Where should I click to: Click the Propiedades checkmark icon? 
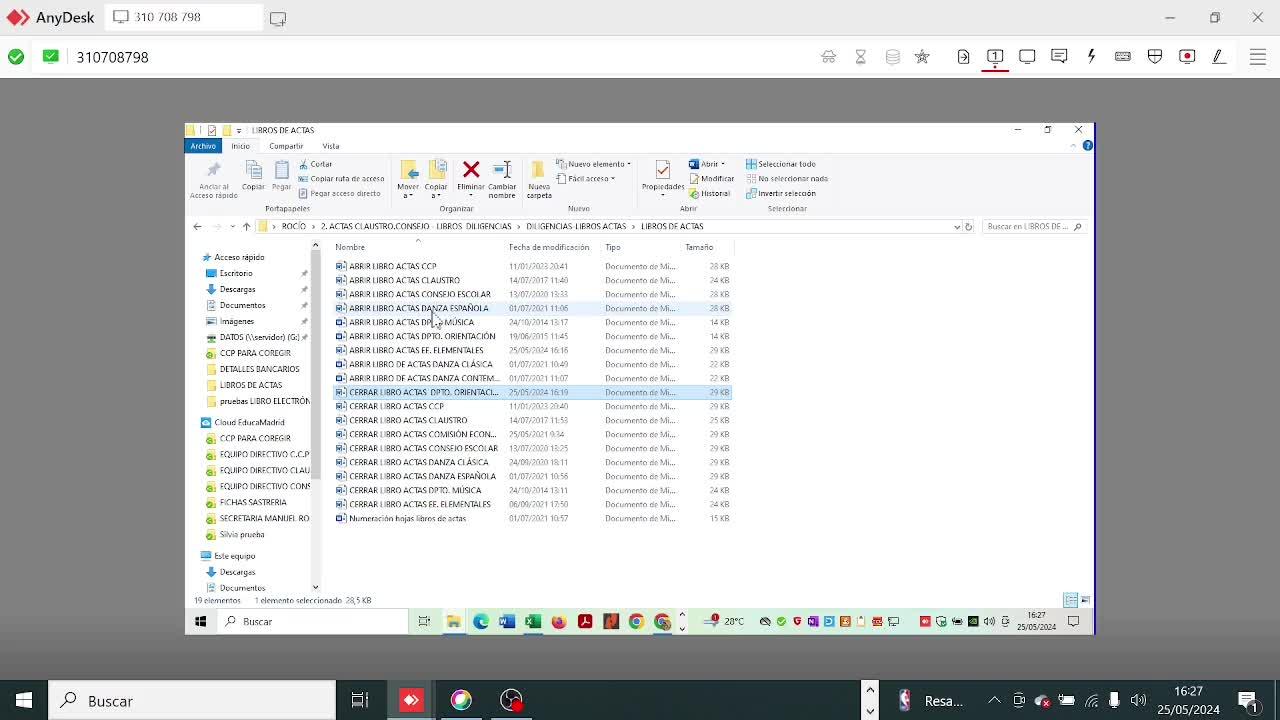point(662,170)
